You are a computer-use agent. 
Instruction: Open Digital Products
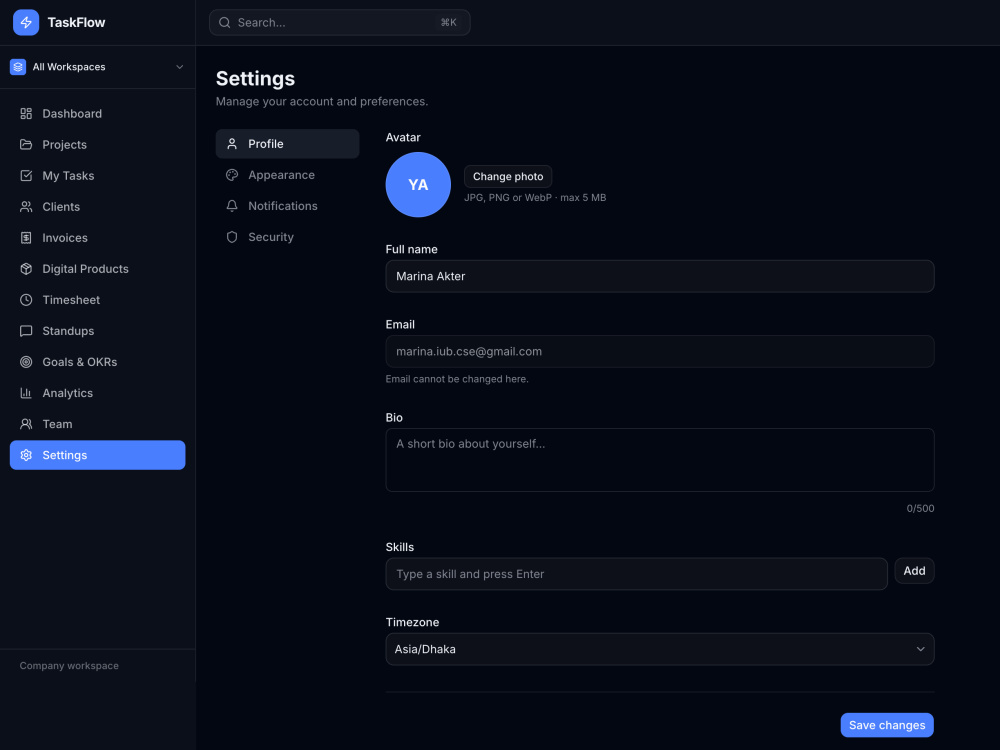(98, 268)
